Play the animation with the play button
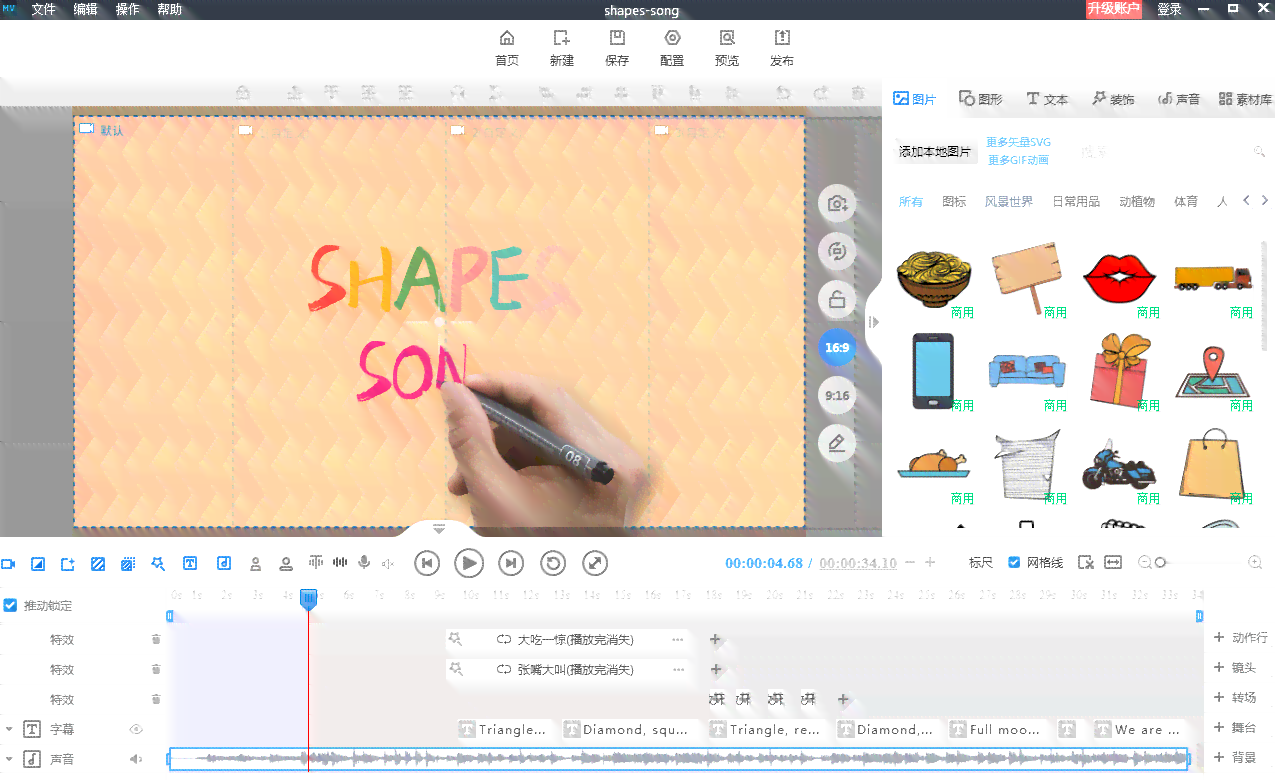 pyautogui.click(x=469, y=563)
